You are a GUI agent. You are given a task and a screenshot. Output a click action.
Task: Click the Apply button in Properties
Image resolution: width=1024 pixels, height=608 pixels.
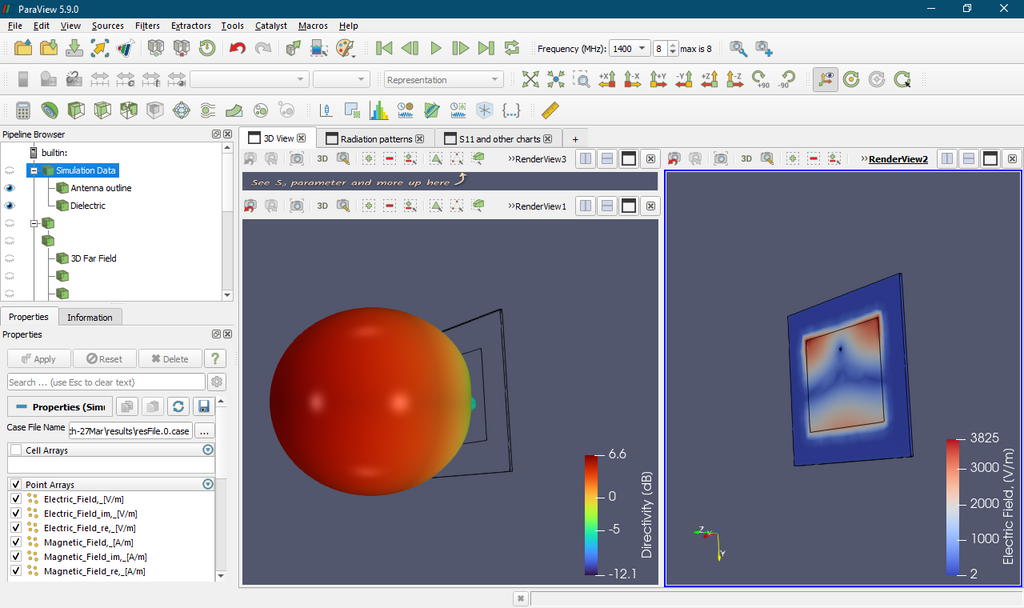click(38, 358)
